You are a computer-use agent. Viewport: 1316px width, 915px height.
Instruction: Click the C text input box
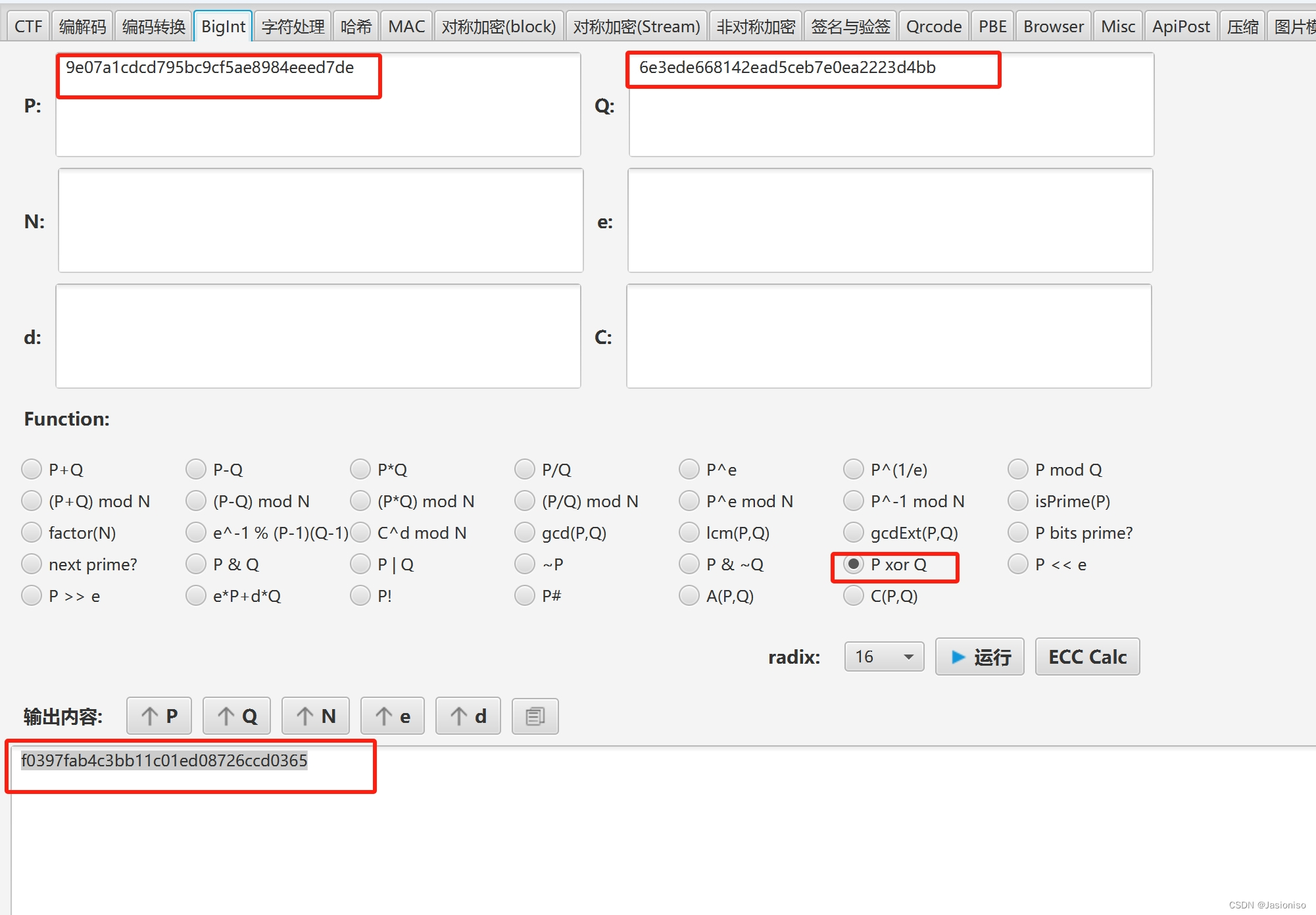tap(889, 336)
